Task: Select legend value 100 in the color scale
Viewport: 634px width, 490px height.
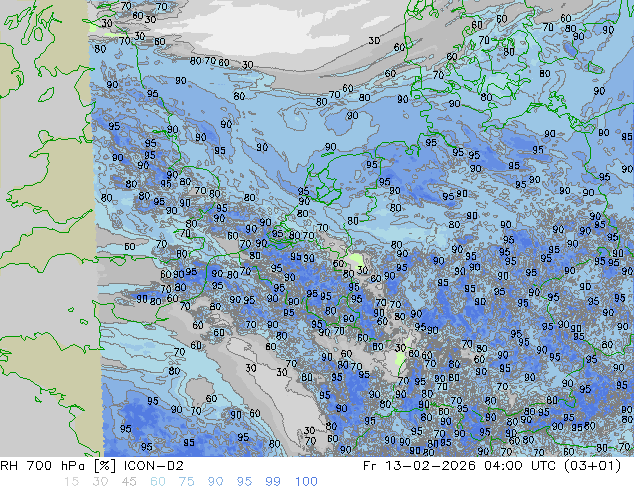Action: pyautogui.click(x=306, y=482)
